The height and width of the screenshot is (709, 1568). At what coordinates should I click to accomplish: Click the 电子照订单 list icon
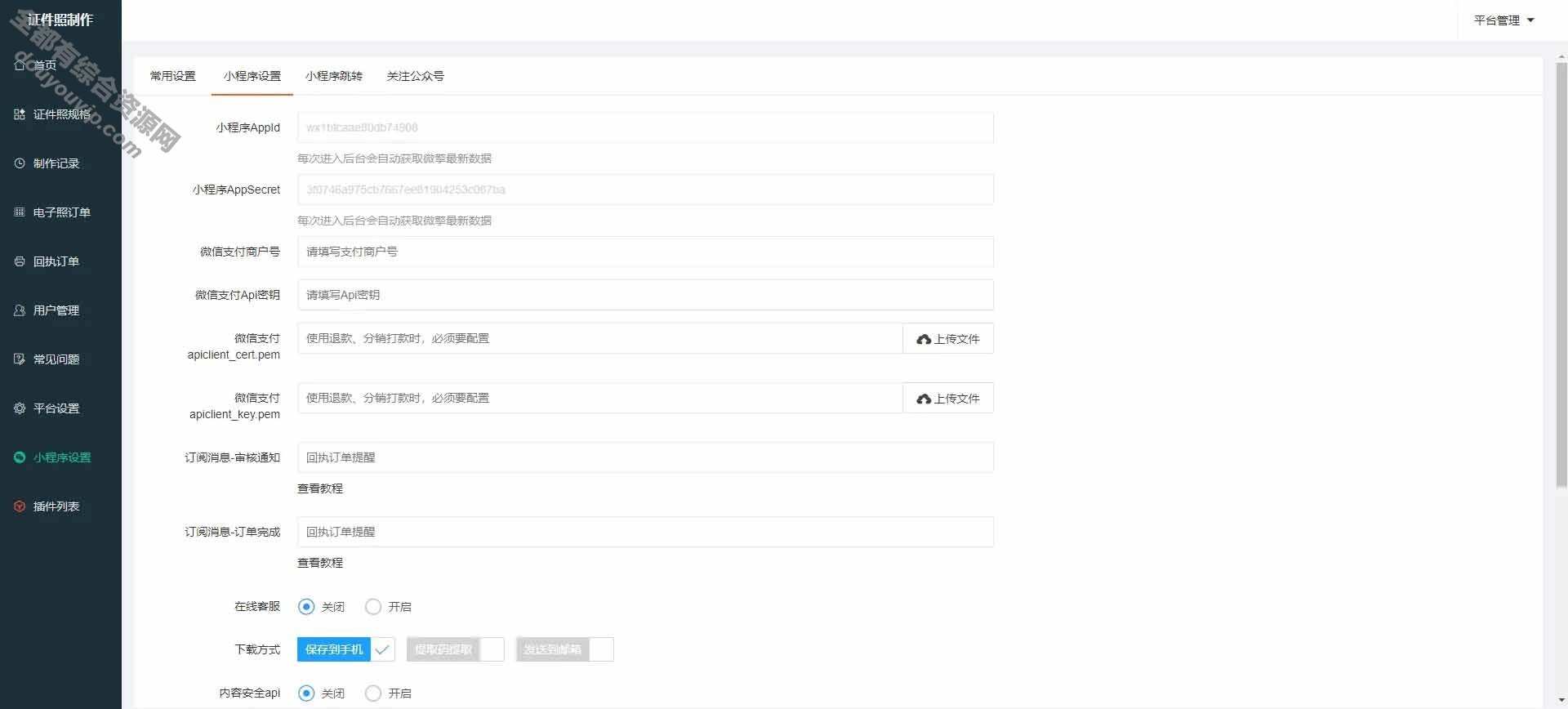tap(20, 212)
